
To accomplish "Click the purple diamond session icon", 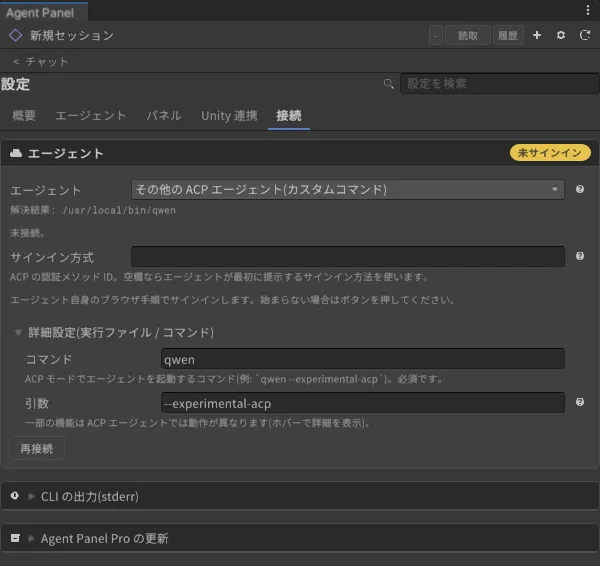I will click(15, 36).
